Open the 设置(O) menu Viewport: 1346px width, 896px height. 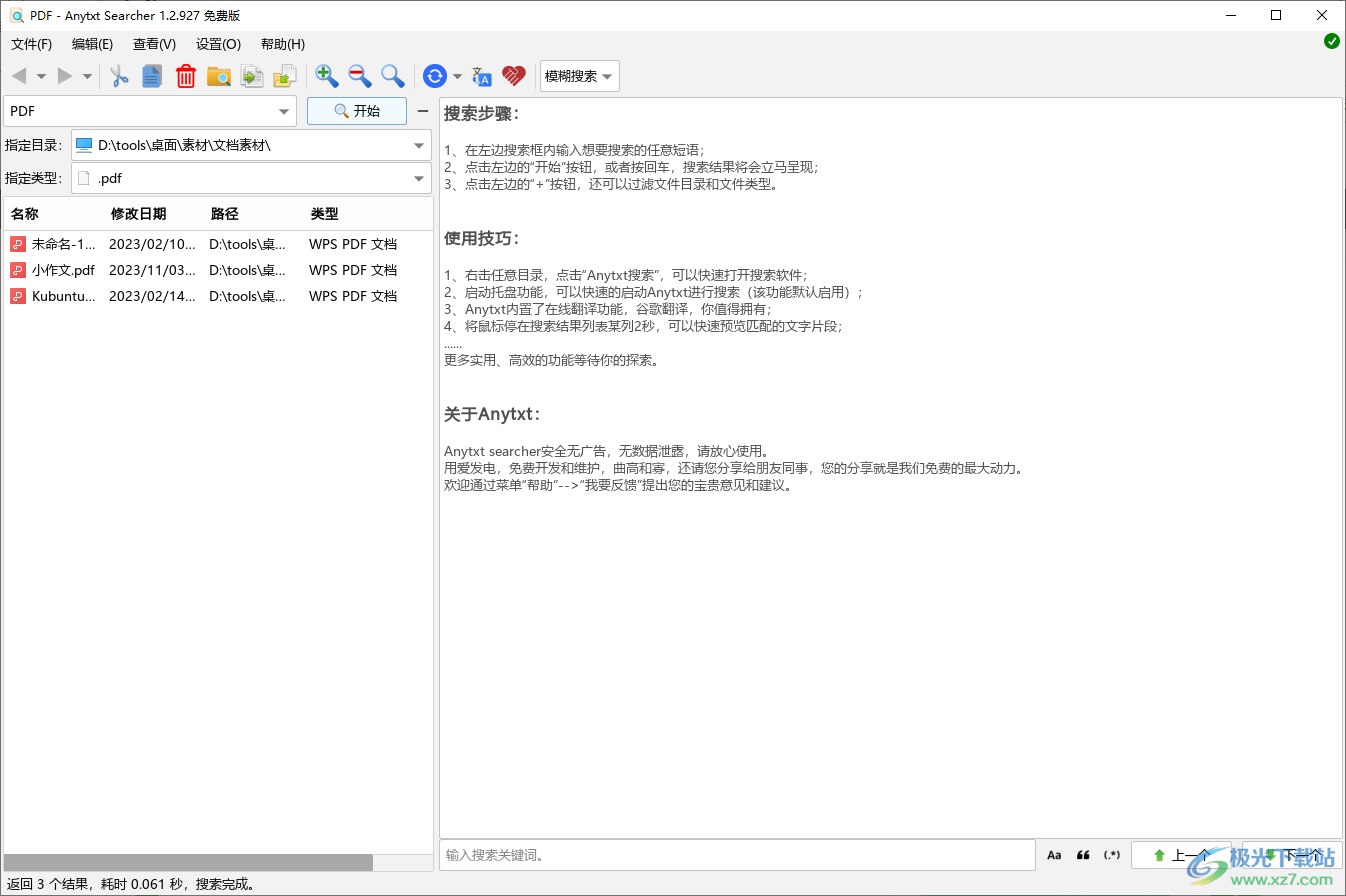(218, 44)
